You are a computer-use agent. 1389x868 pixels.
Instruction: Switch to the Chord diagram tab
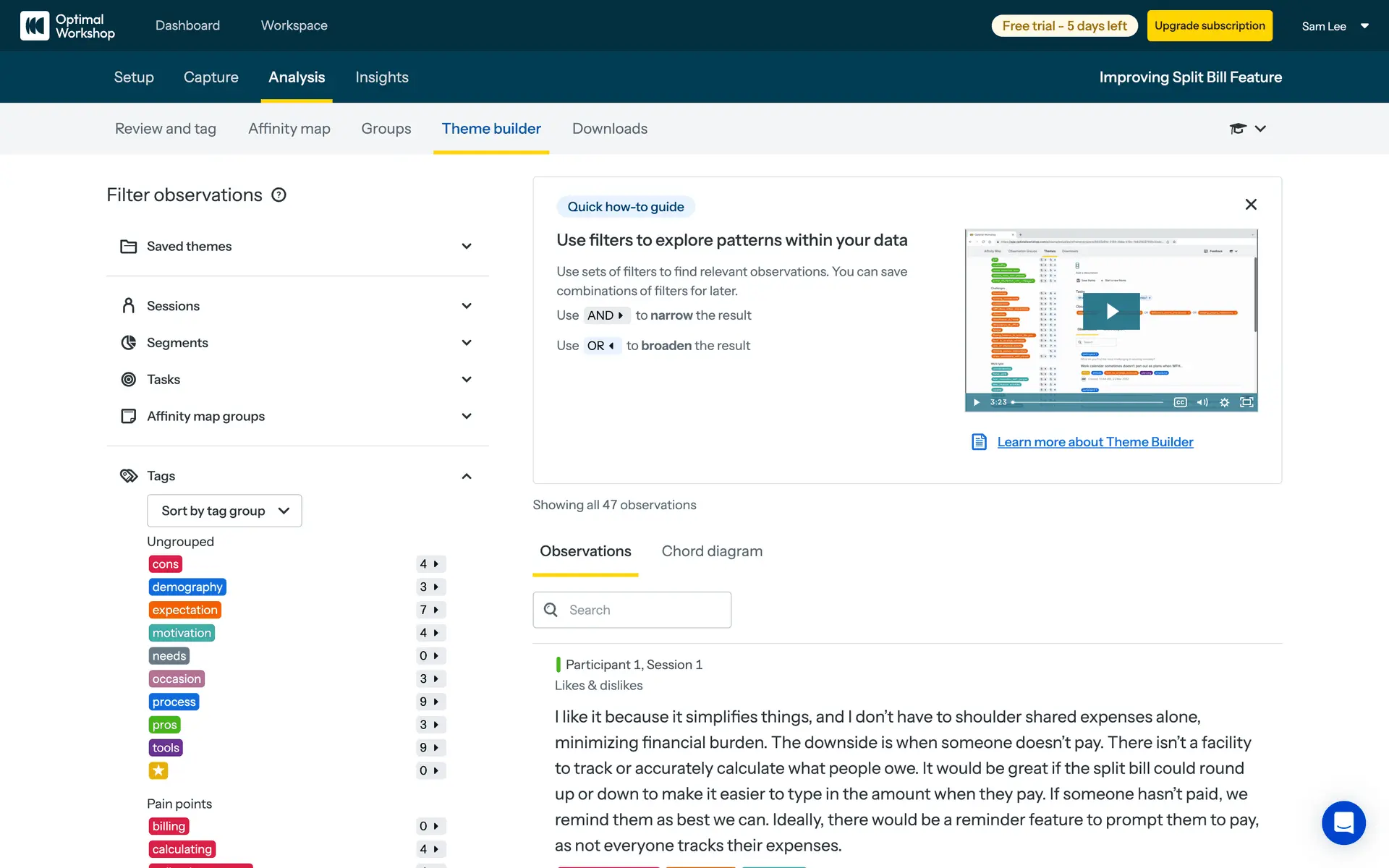pyautogui.click(x=712, y=551)
